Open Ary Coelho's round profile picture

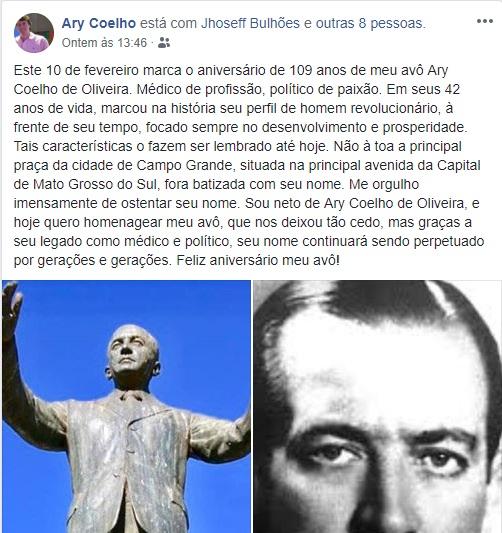(34, 33)
